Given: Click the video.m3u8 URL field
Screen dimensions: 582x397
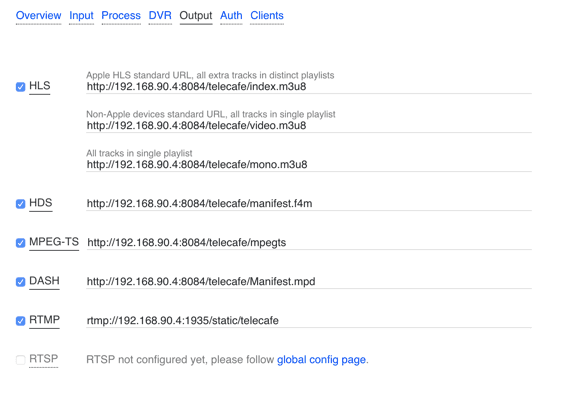Looking at the screenshot, I should [x=309, y=126].
